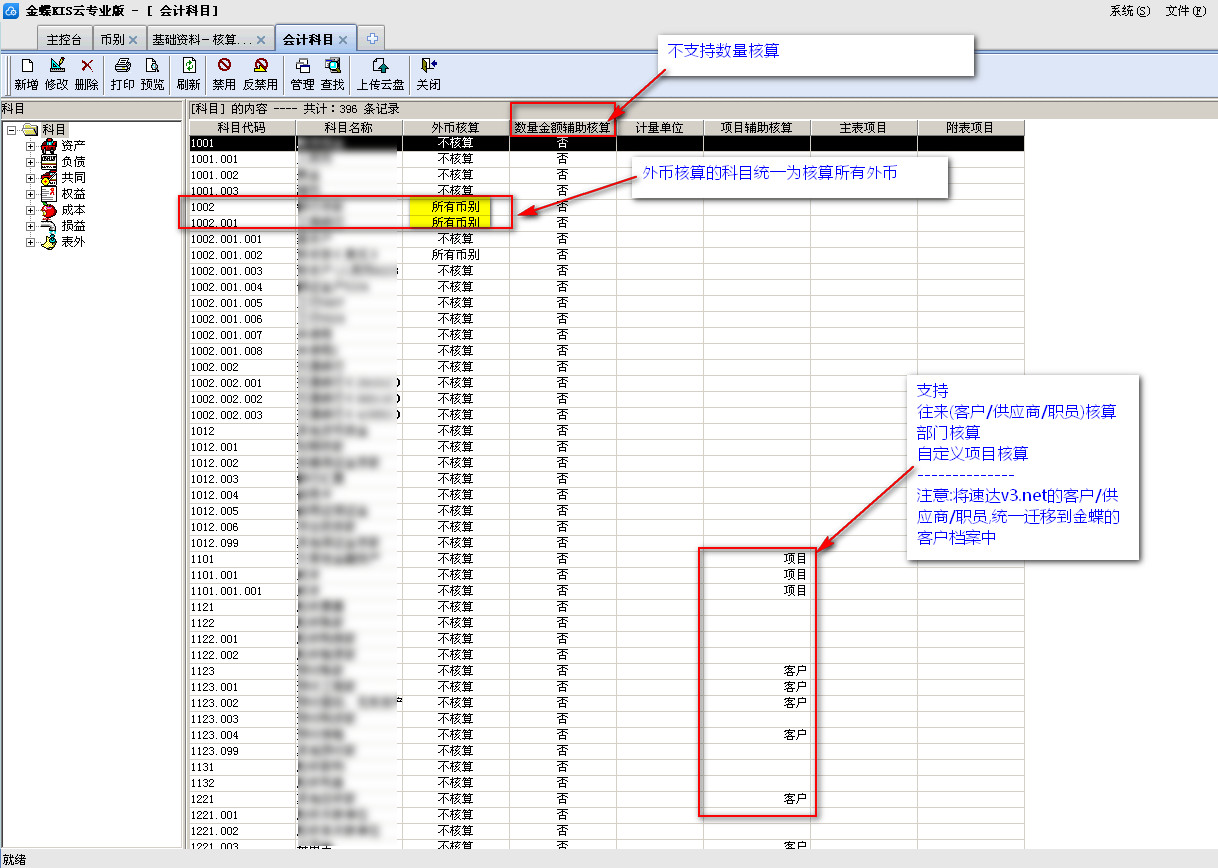Close the 币别 tab
Viewport: 1218px width, 868px height.
(133, 40)
